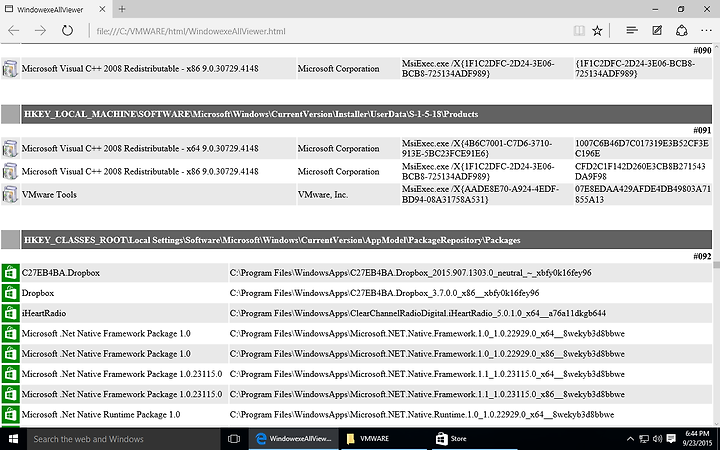Image resolution: width=720 pixels, height=450 pixels.
Task: Click Store icon next to iHeartRadio
Action: click(10, 313)
